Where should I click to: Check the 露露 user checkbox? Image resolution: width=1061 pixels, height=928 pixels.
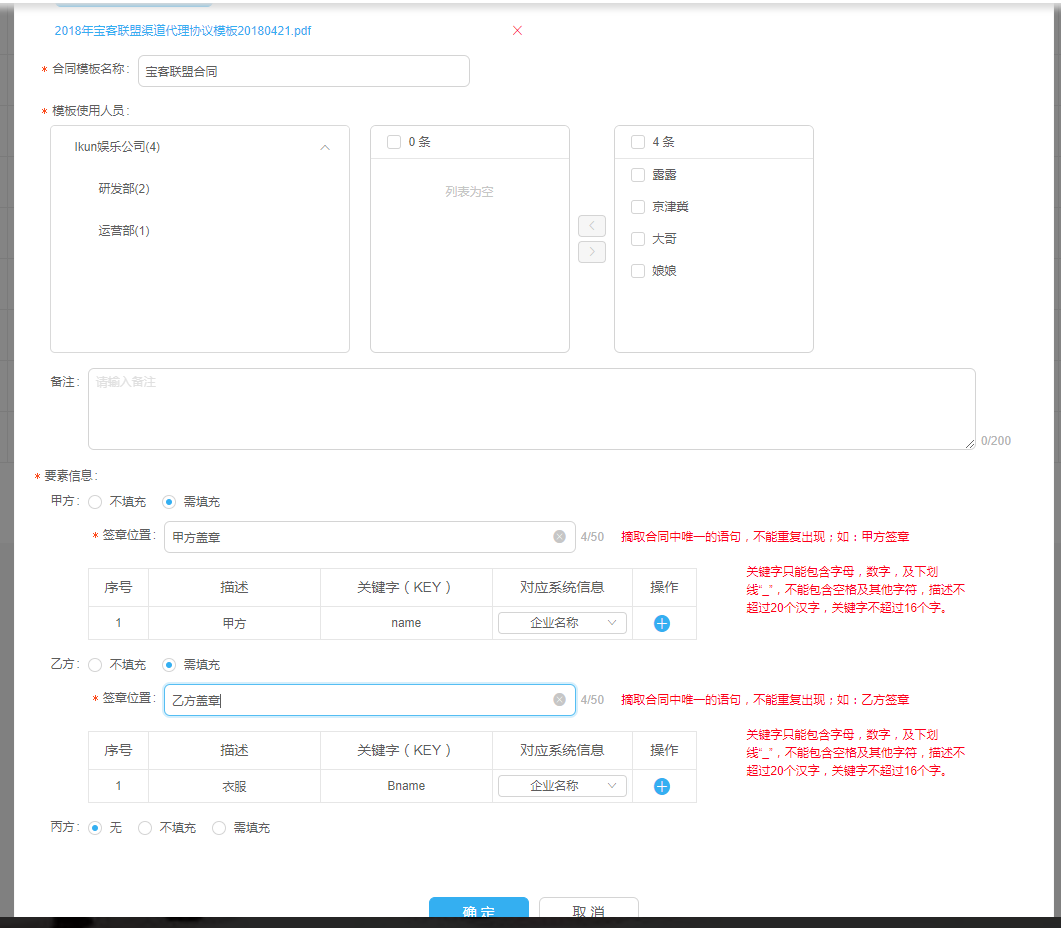[638, 175]
